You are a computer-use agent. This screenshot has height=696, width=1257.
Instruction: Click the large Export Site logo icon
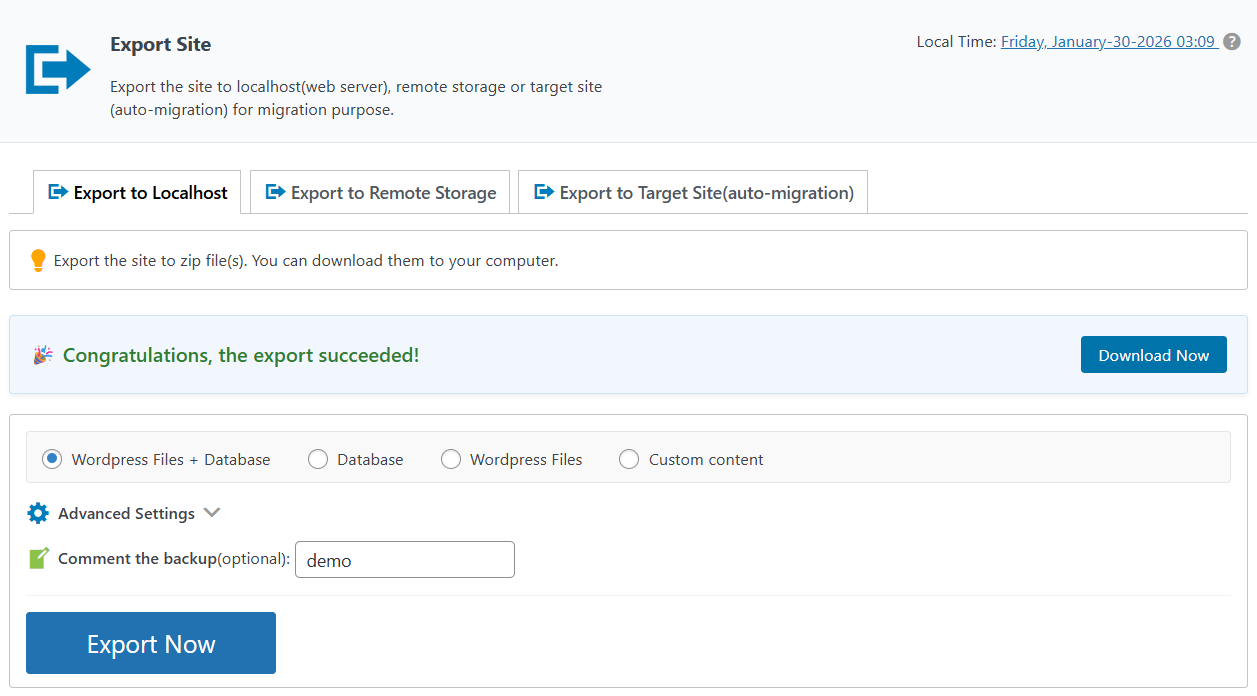tap(58, 69)
